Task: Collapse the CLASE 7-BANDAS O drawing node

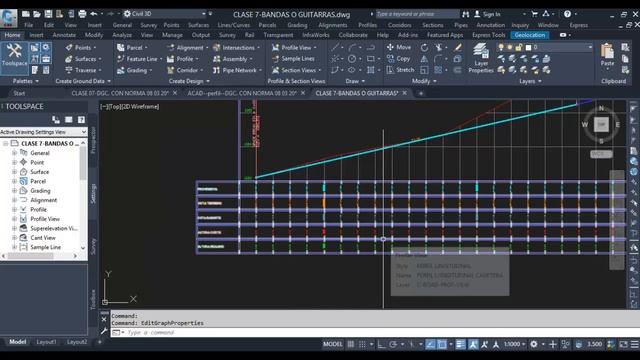Action: pos(5,144)
